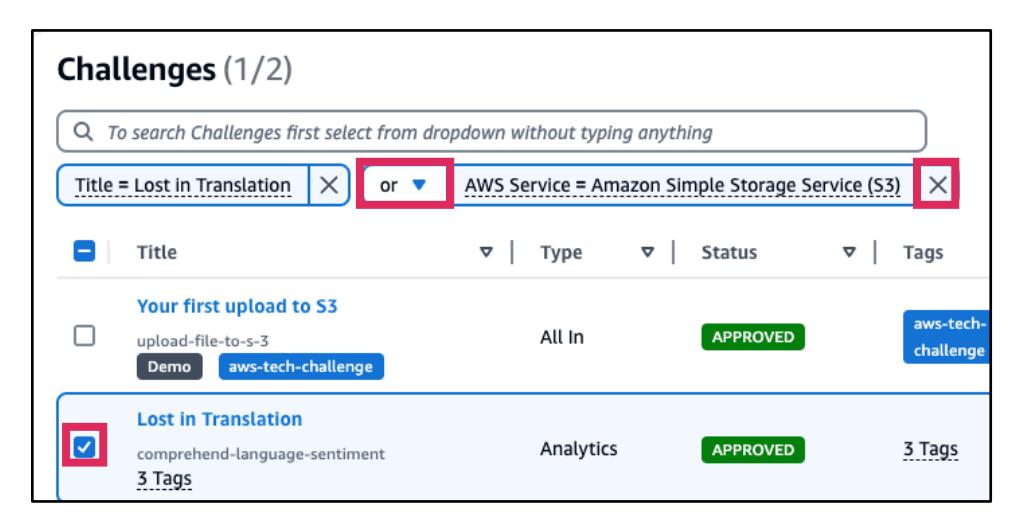Image resolution: width=1029 pixels, height=530 pixels.
Task: Click the Demo tag badge
Action: point(170,367)
